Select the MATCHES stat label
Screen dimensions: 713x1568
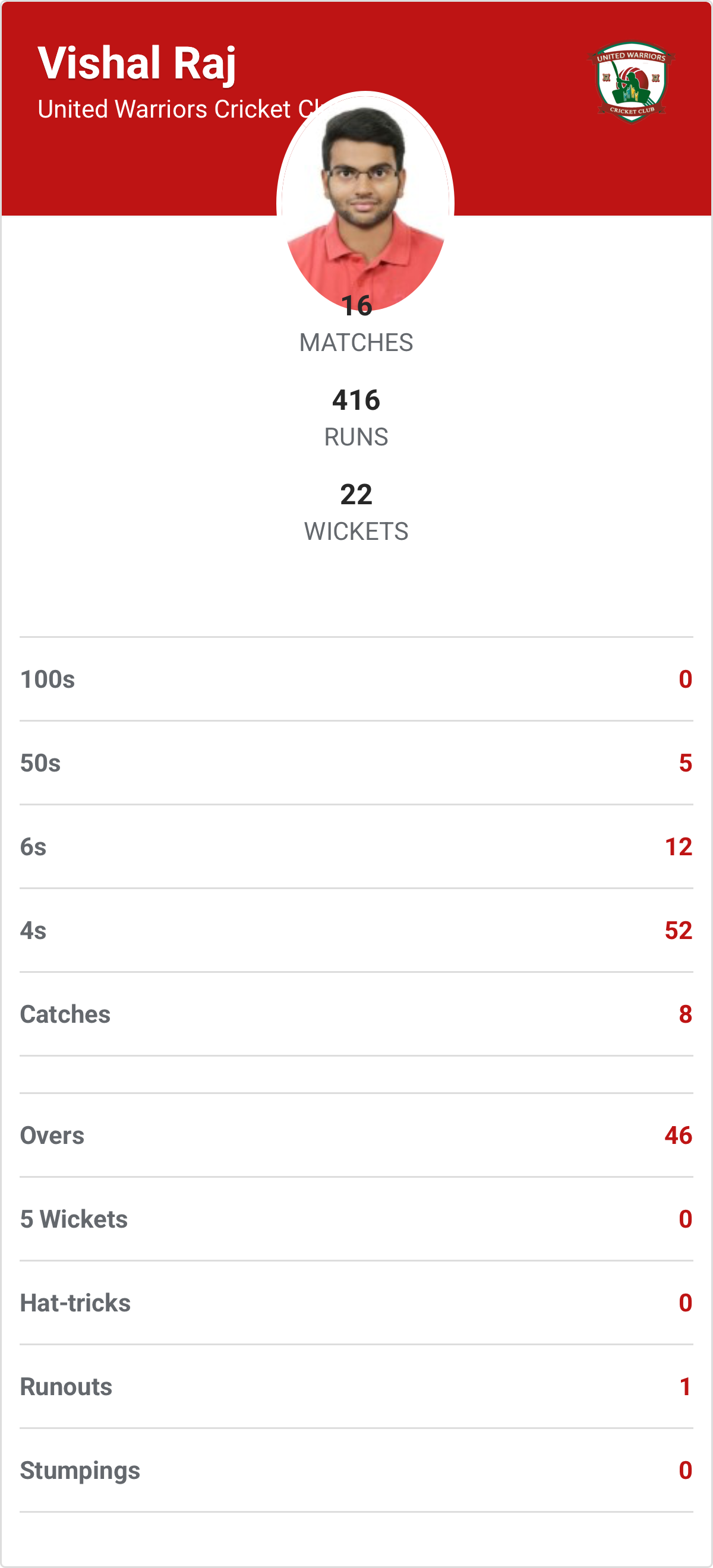(x=356, y=343)
